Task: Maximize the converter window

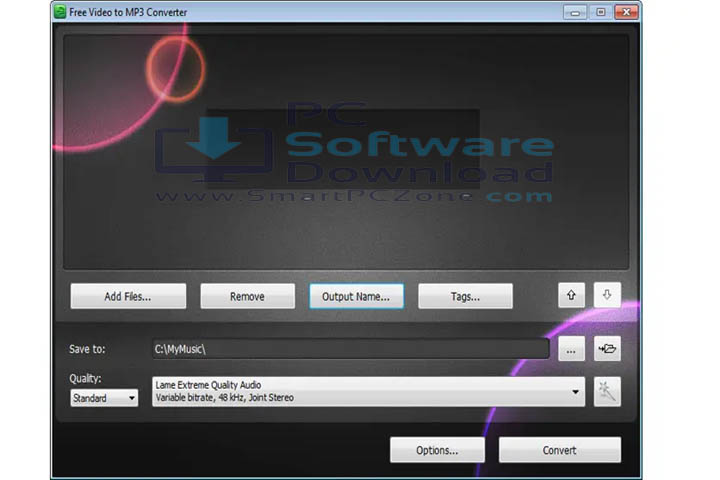Action: tap(601, 12)
